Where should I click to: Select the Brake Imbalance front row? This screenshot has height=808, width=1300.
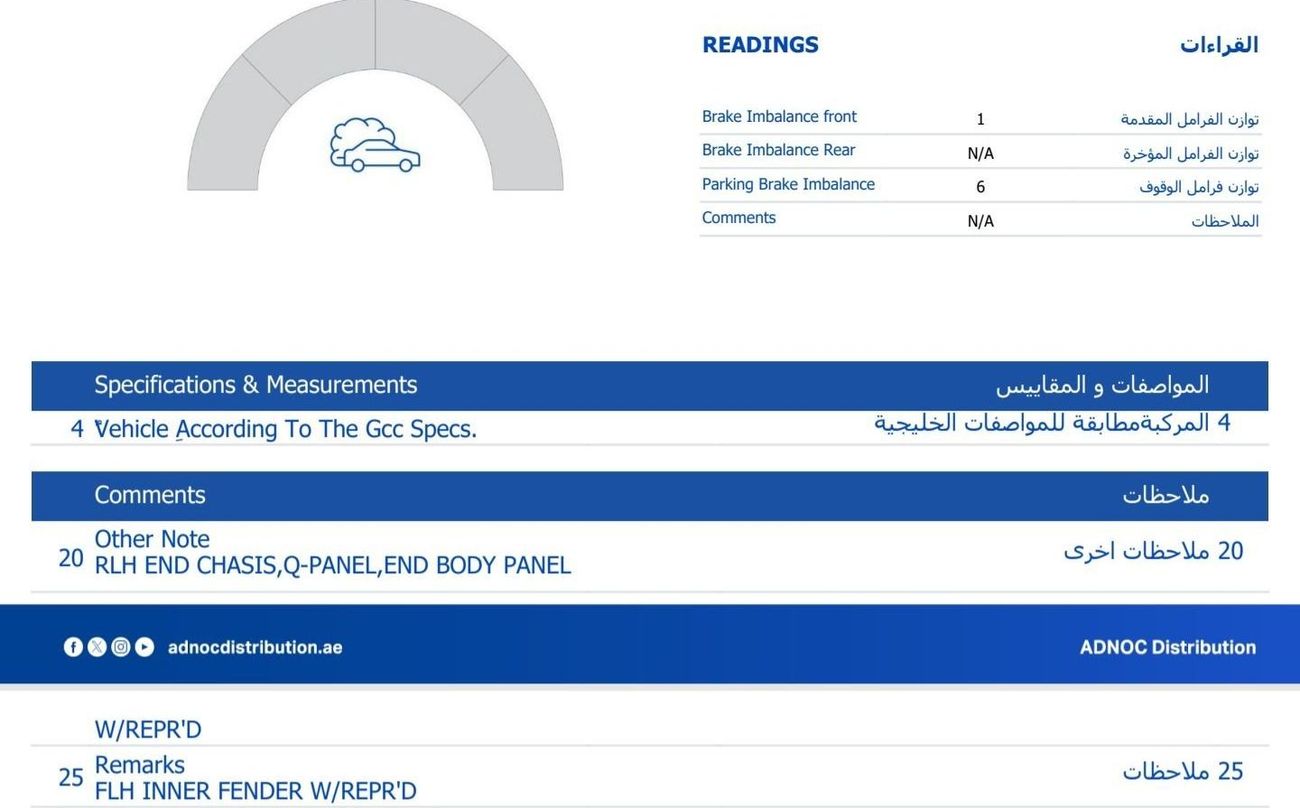pyautogui.click(x=779, y=117)
